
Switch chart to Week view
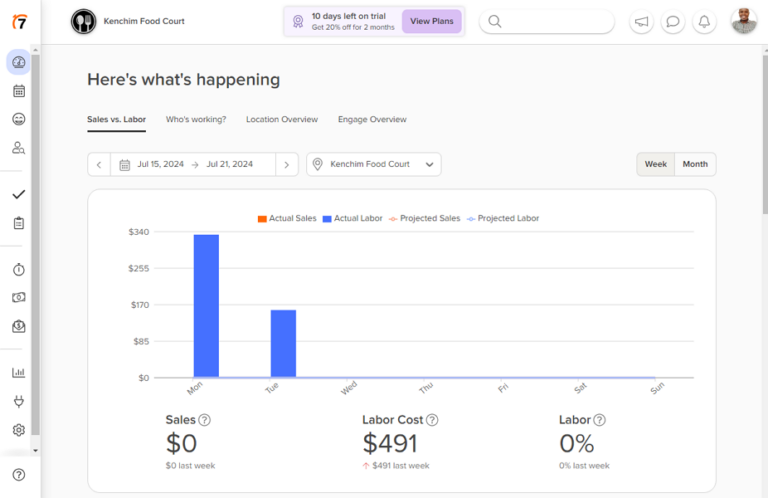pyautogui.click(x=655, y=164)
